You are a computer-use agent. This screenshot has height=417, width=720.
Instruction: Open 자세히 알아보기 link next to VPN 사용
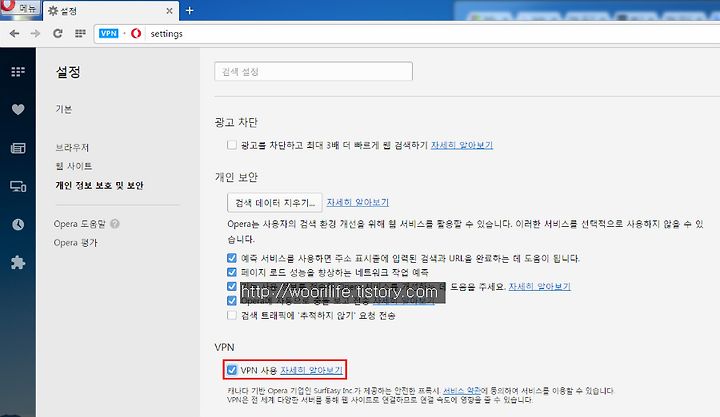pyautogui.click(x=311, y=370)
